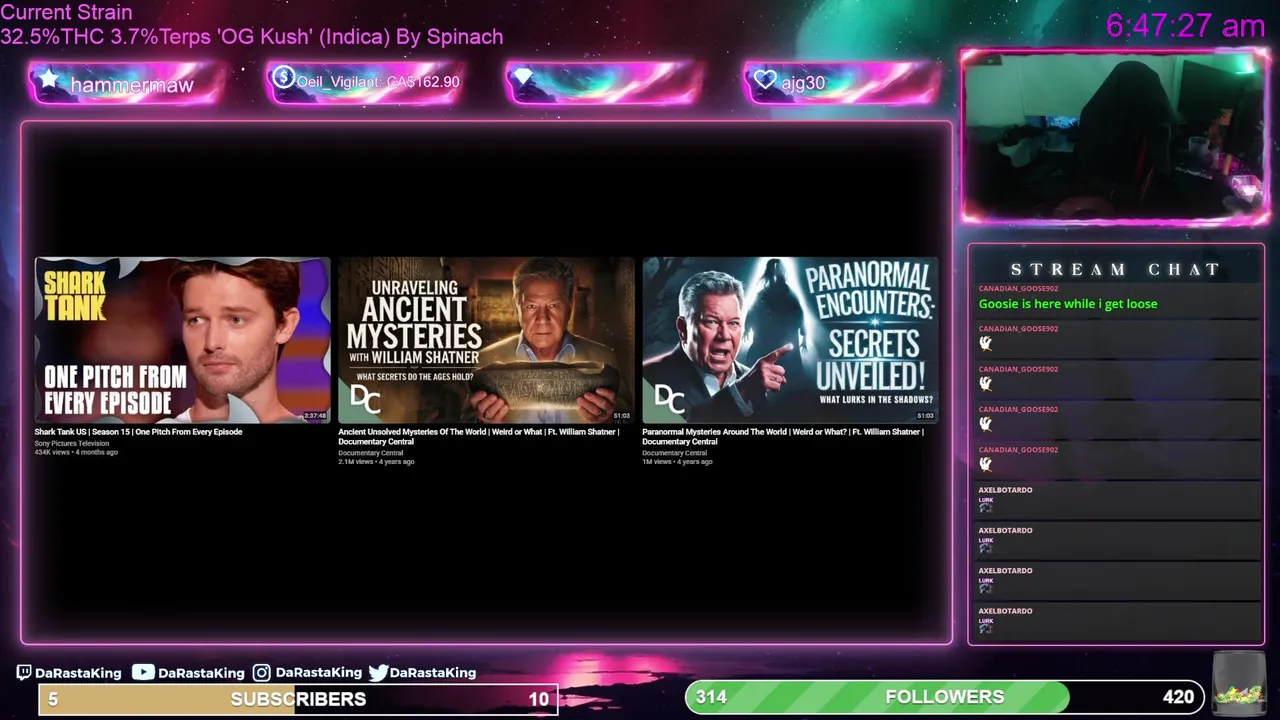Open the 'Shark Tank US | Season 15' title link
The image size is (1280, 720).
pyautogui.click(x=138, y=432)
